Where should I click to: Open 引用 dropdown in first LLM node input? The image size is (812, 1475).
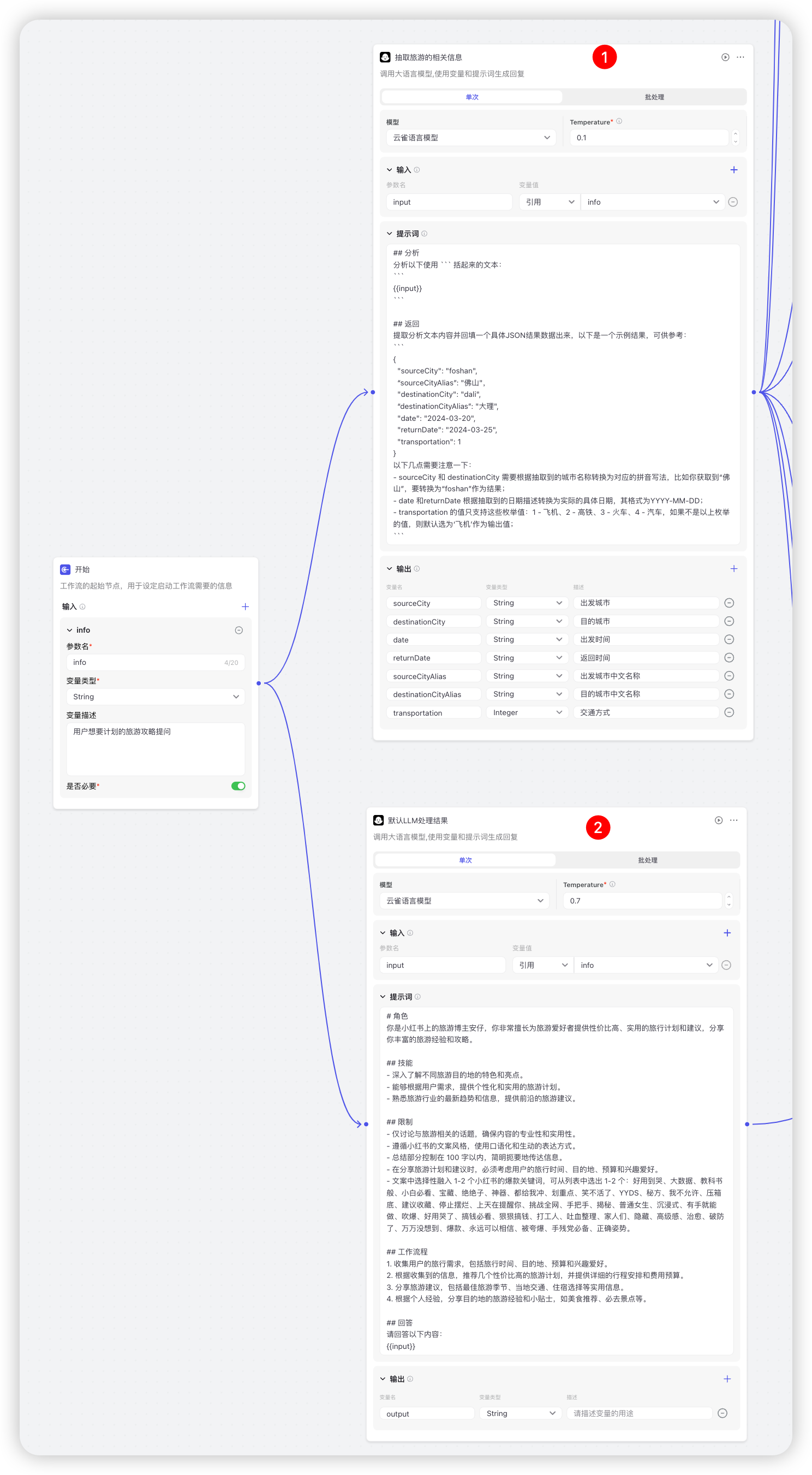550,202
